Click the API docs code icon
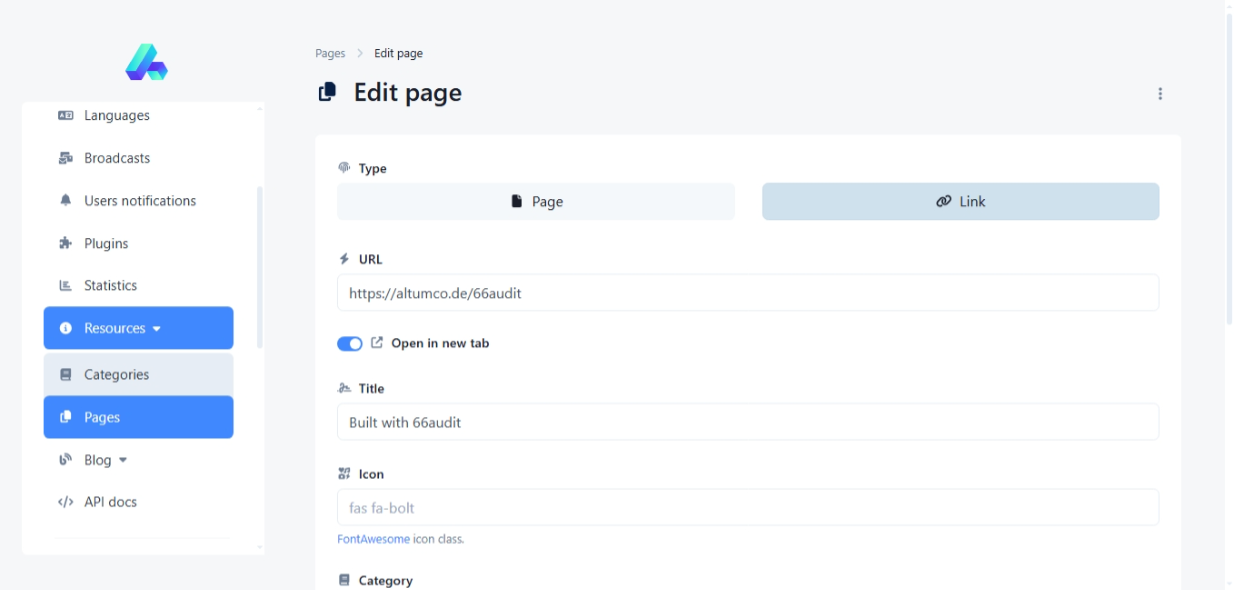The height and width of the screenshot is (590, 1234). [66, 502]
